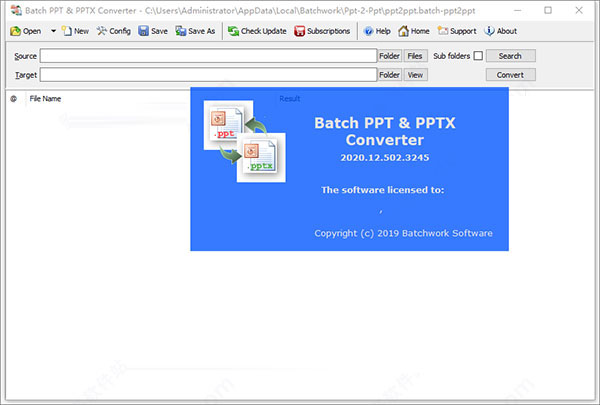600x405 pixels.
Task: Click the Target path input field
Action: (x=209, y=75)
